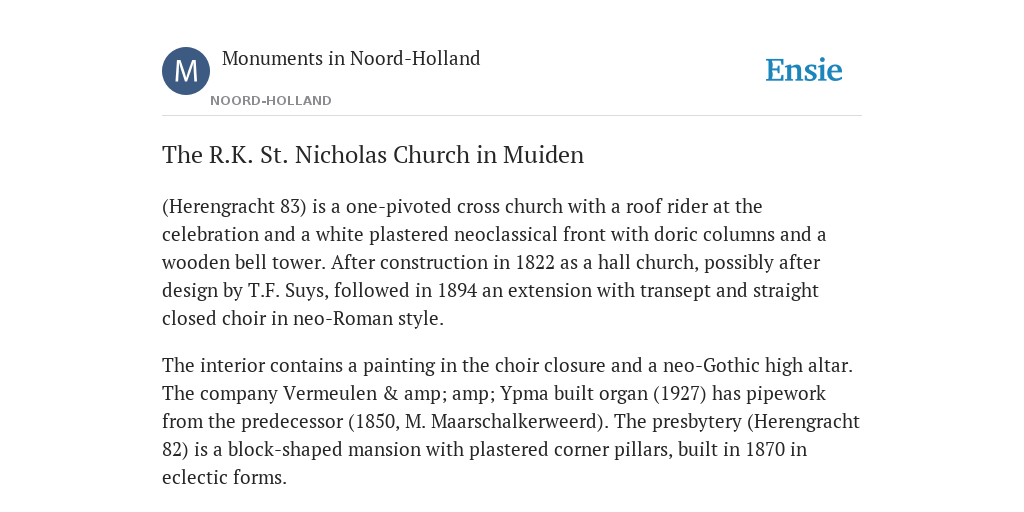Click the year 1894 in the text
Viewport: 1024px width, 512px height.
coord(457,290)
